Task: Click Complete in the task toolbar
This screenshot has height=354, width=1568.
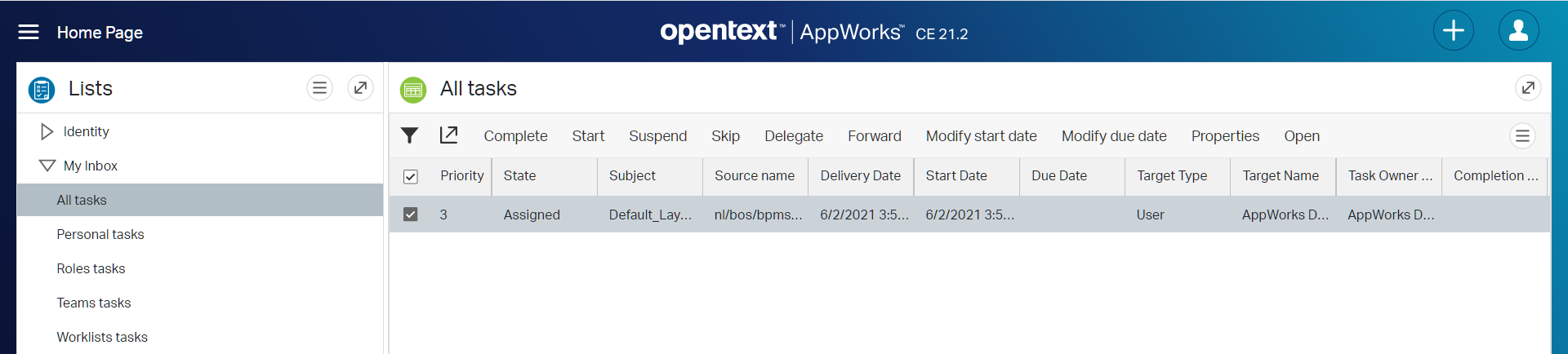Action: point(515,136)
